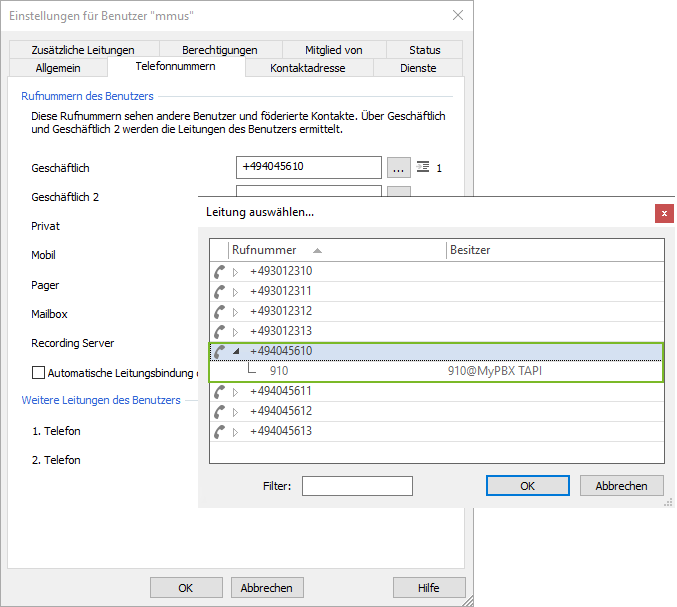677x607 pixels.
Task: Click the line list icon next to Geschäftlich
Action: [x=422, y=167]
